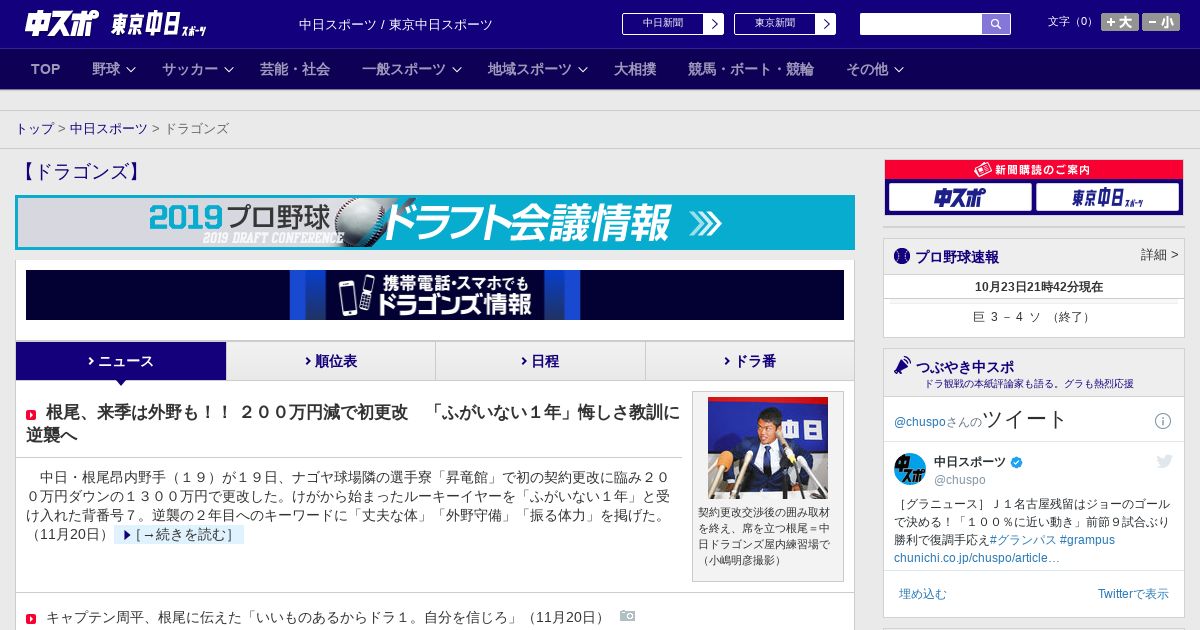Open the mobile Dragons info banner
1200x630 pixels.
tap(435, 295)
